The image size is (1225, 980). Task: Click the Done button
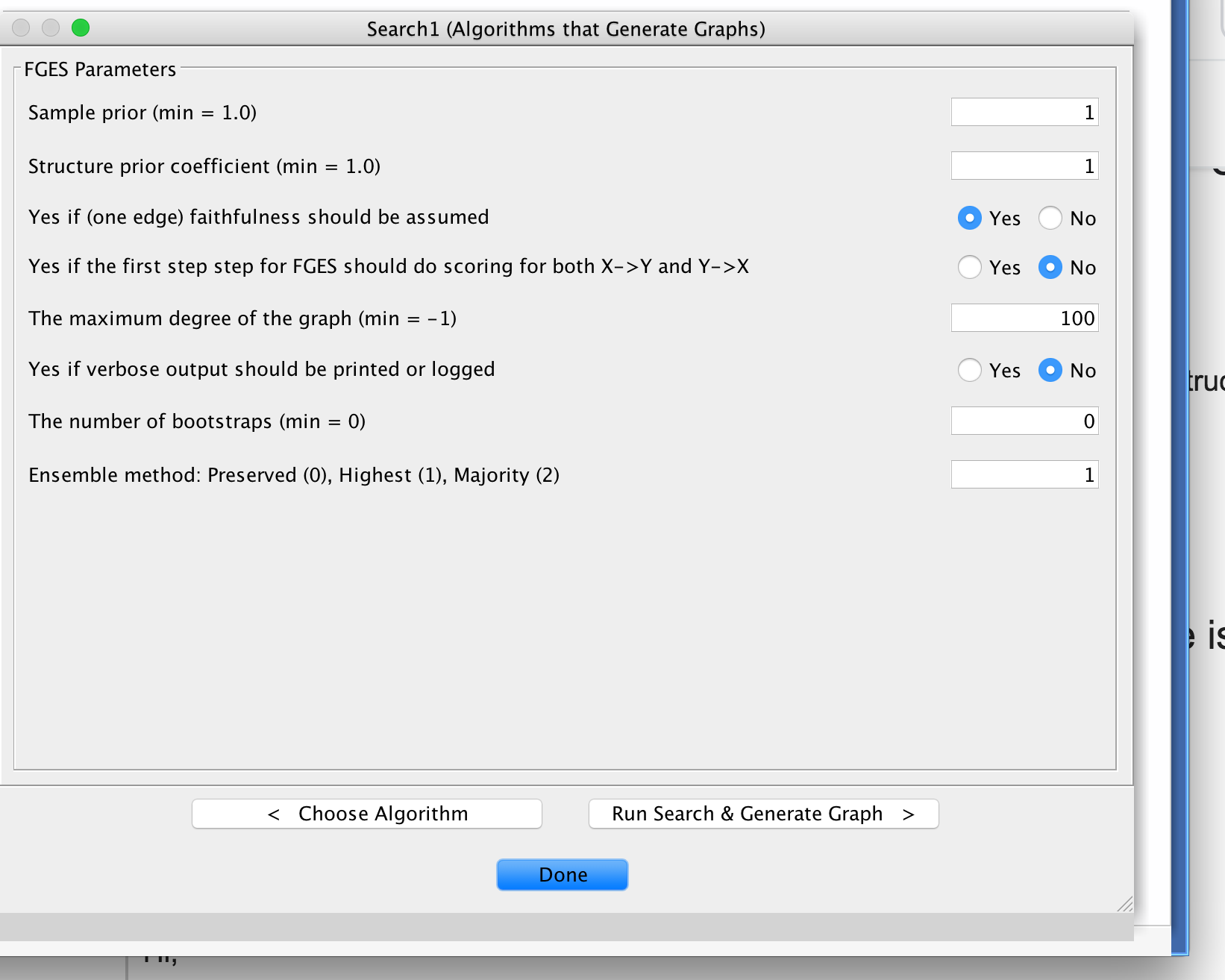click(x=562, y=874)
